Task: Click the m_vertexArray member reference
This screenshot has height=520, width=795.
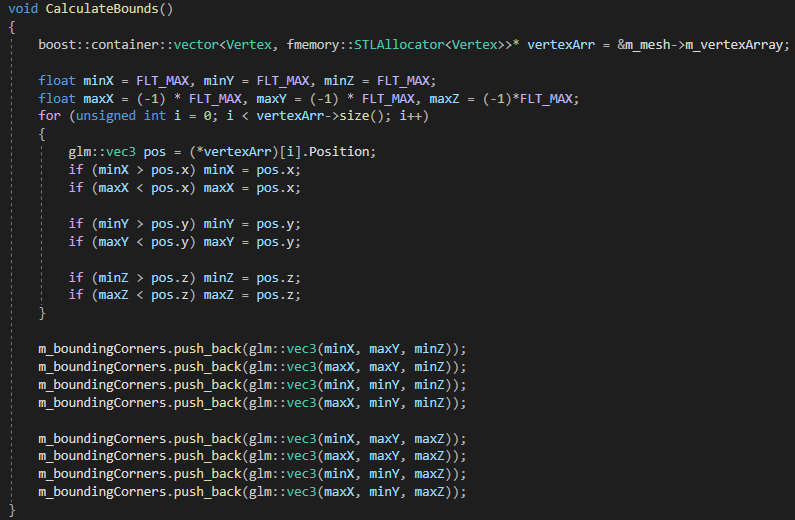Action: (734, 45)
